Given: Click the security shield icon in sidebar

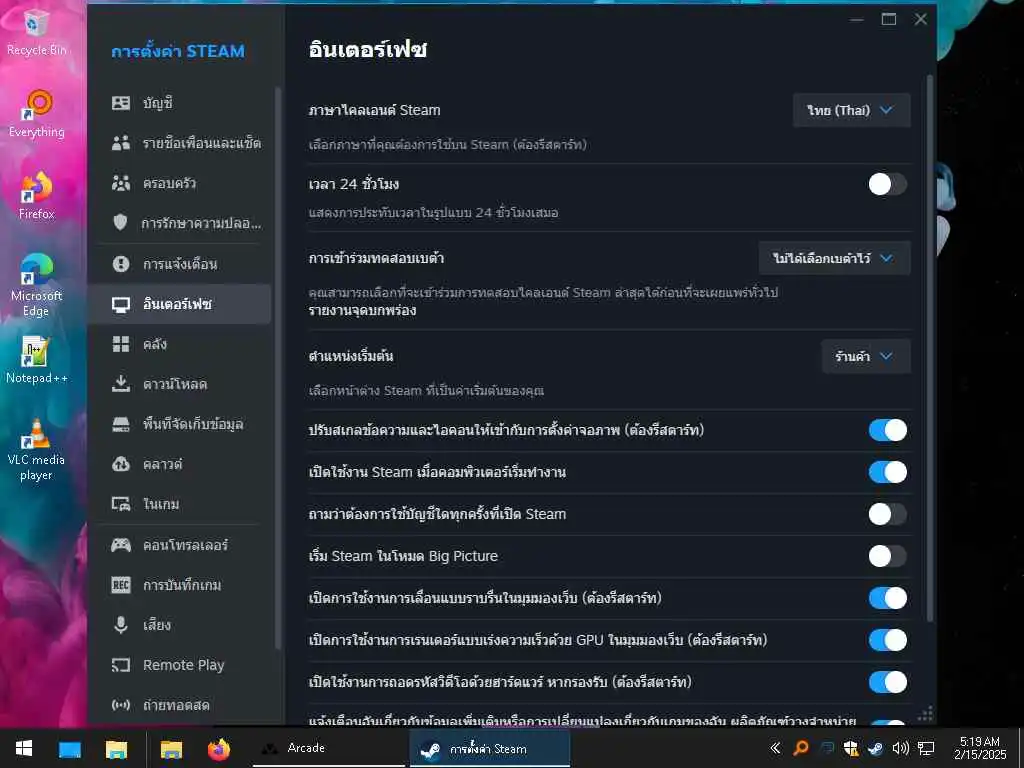Looking at the screenshot, I should click(120, 223).
